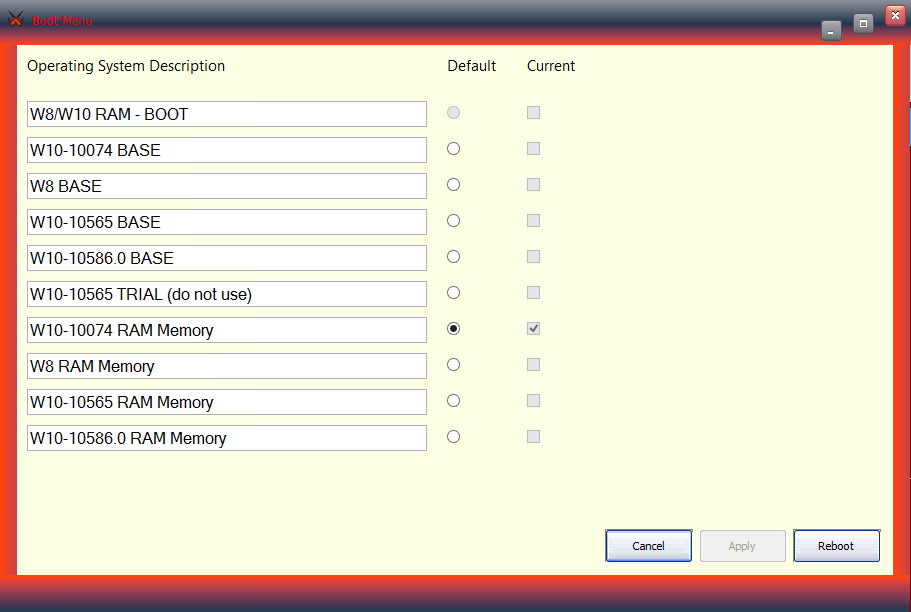Pick W10-10565 TRIAL (do not use) as default
This screenshot has height=612, width=911.
pos(453,293)
